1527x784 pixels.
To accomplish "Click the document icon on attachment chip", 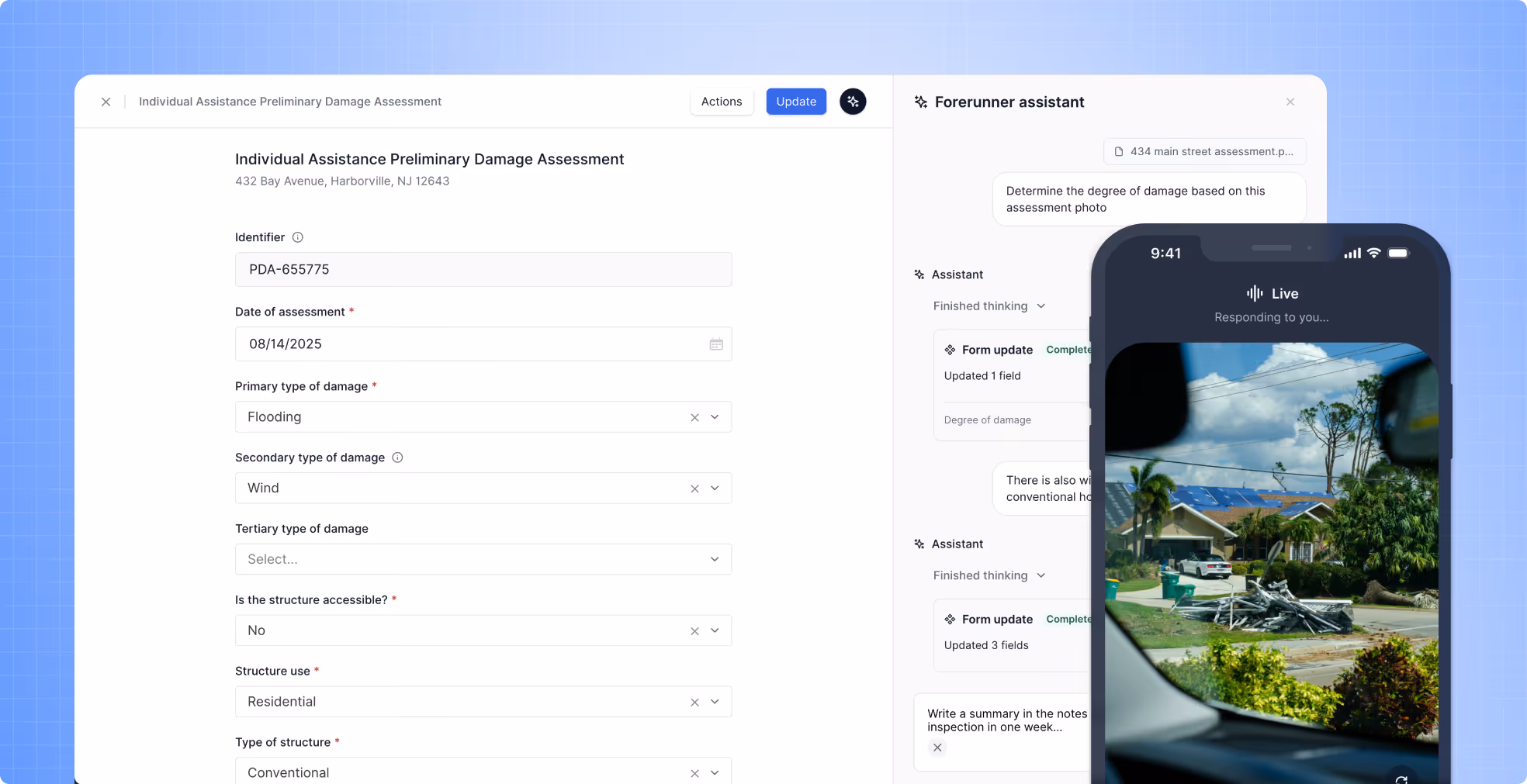I will click(x=1119, y=152).
